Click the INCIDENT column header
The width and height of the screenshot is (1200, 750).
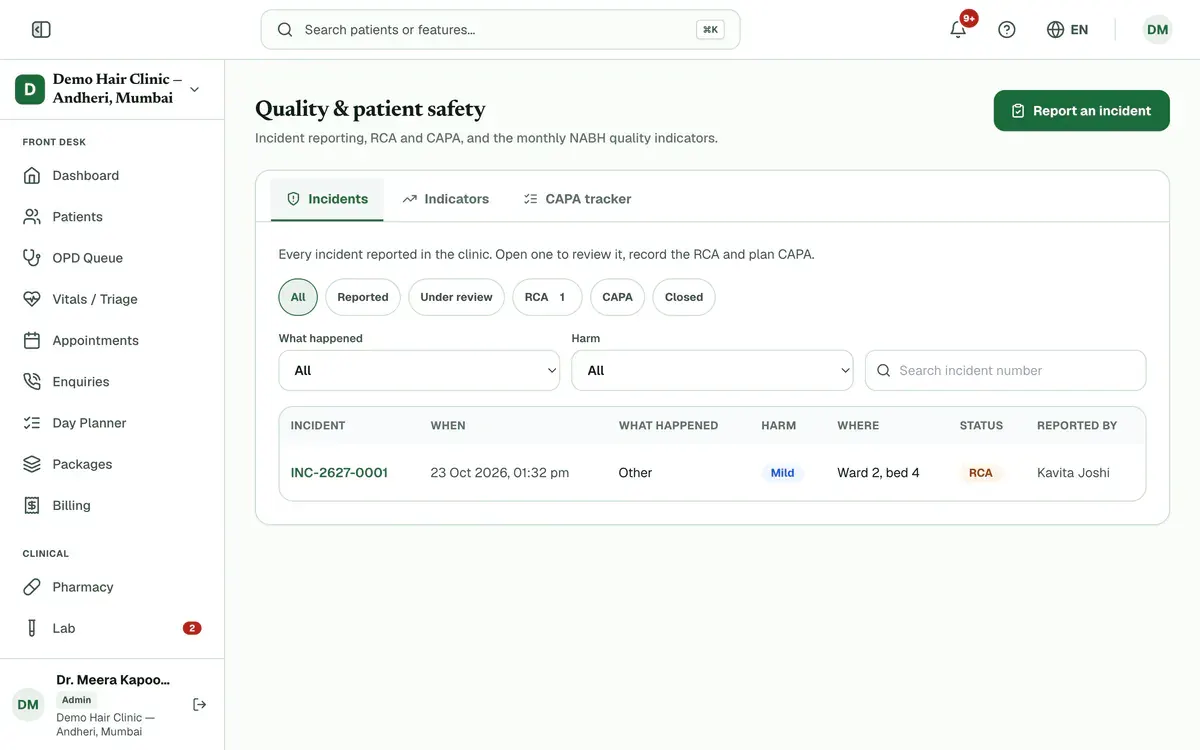pos(318,425)
